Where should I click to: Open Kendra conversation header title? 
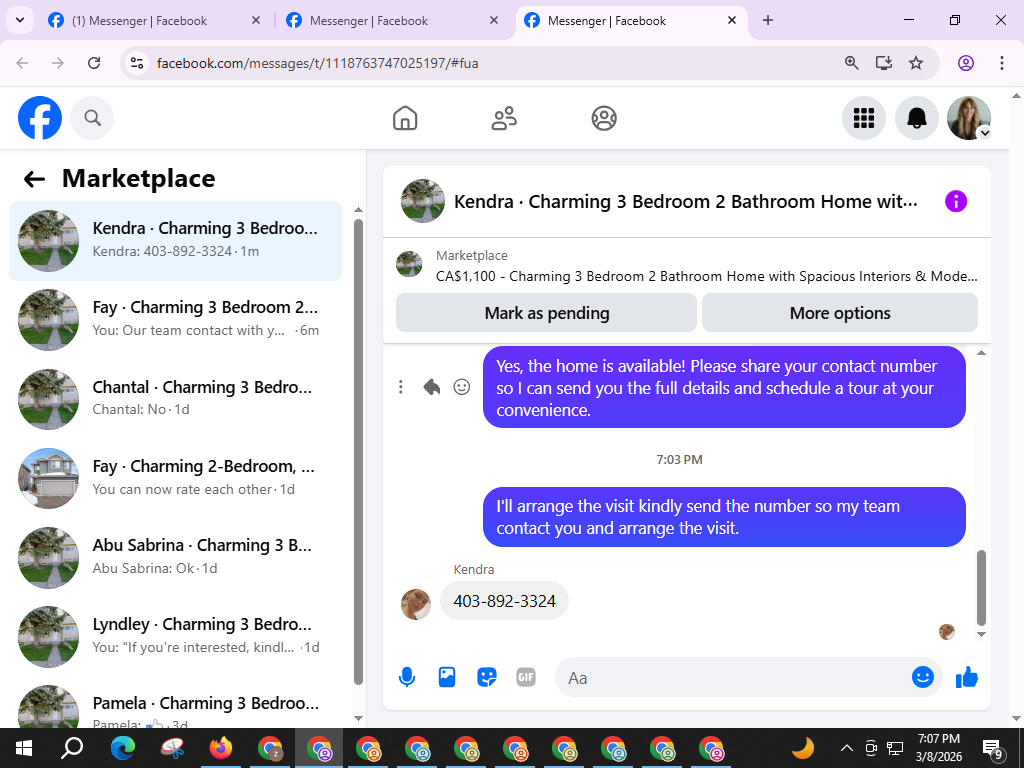pos(685,202)
